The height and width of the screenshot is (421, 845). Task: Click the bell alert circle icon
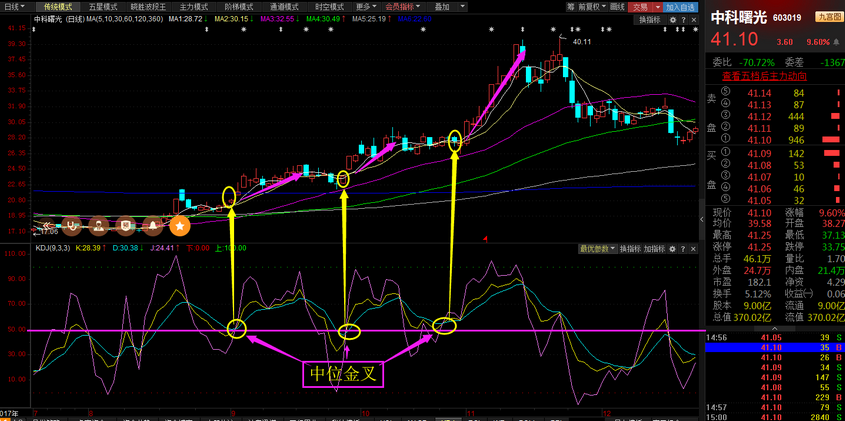151,226
